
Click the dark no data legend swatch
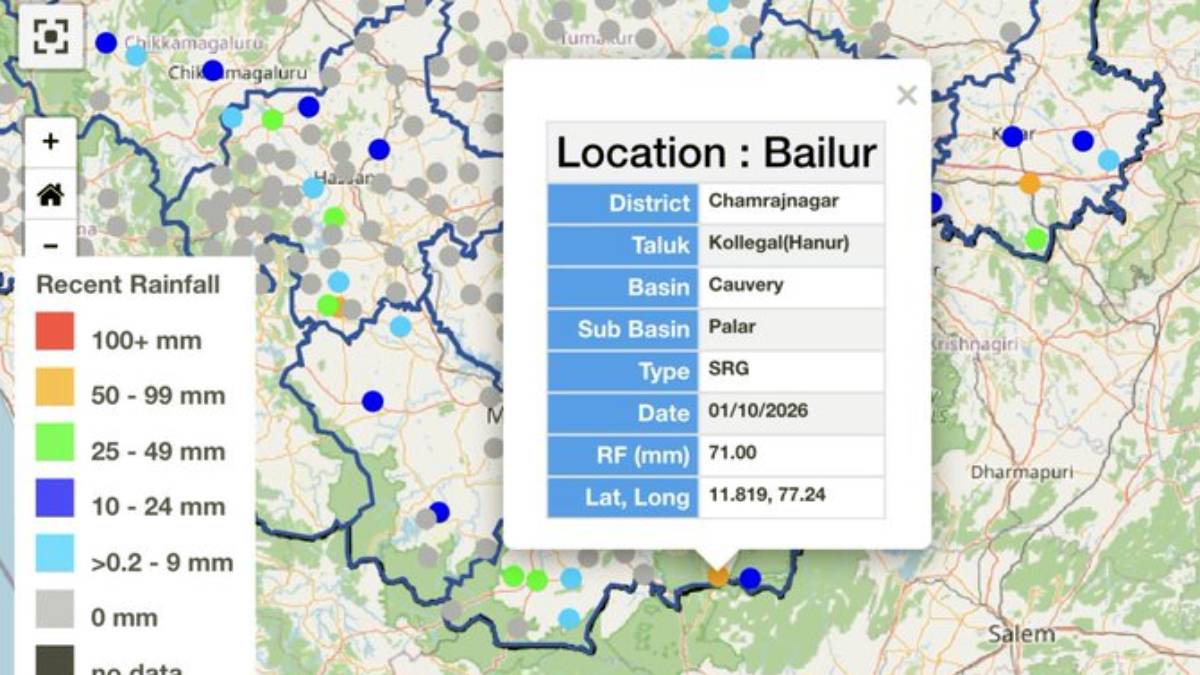point(55,660)
